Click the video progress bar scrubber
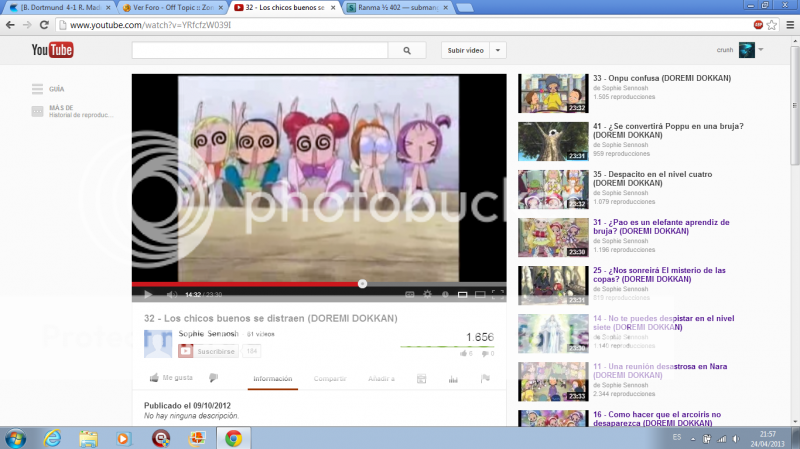The height and width of the screenshot is (449, 800). tap(362, 284)
